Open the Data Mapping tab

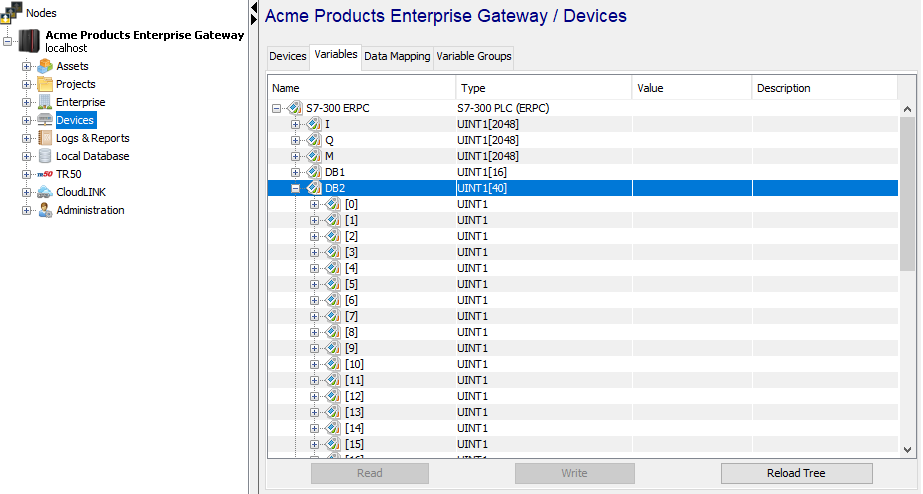tap(397, 57)
